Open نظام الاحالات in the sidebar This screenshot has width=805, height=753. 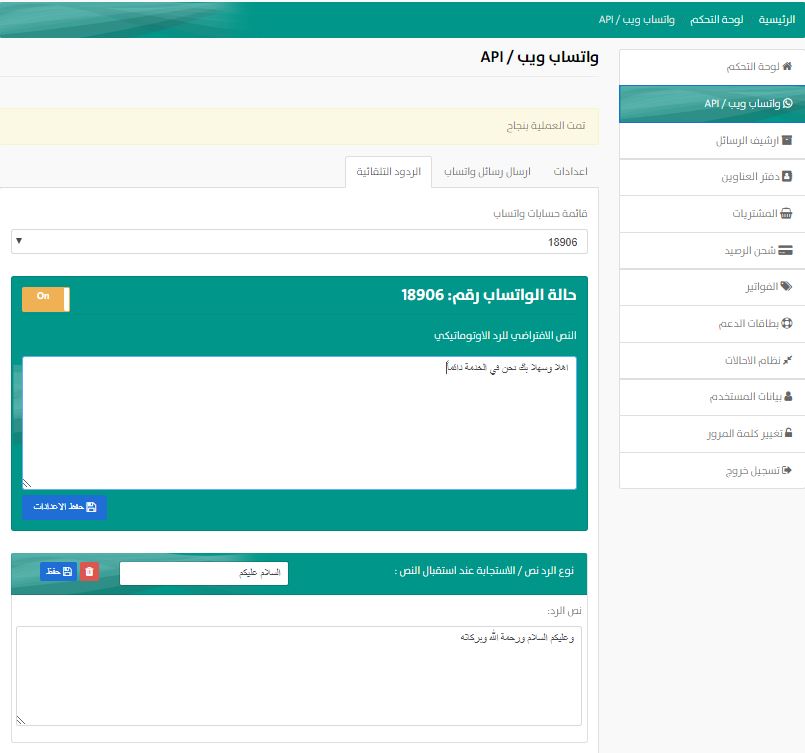click(x=712, y=360)
